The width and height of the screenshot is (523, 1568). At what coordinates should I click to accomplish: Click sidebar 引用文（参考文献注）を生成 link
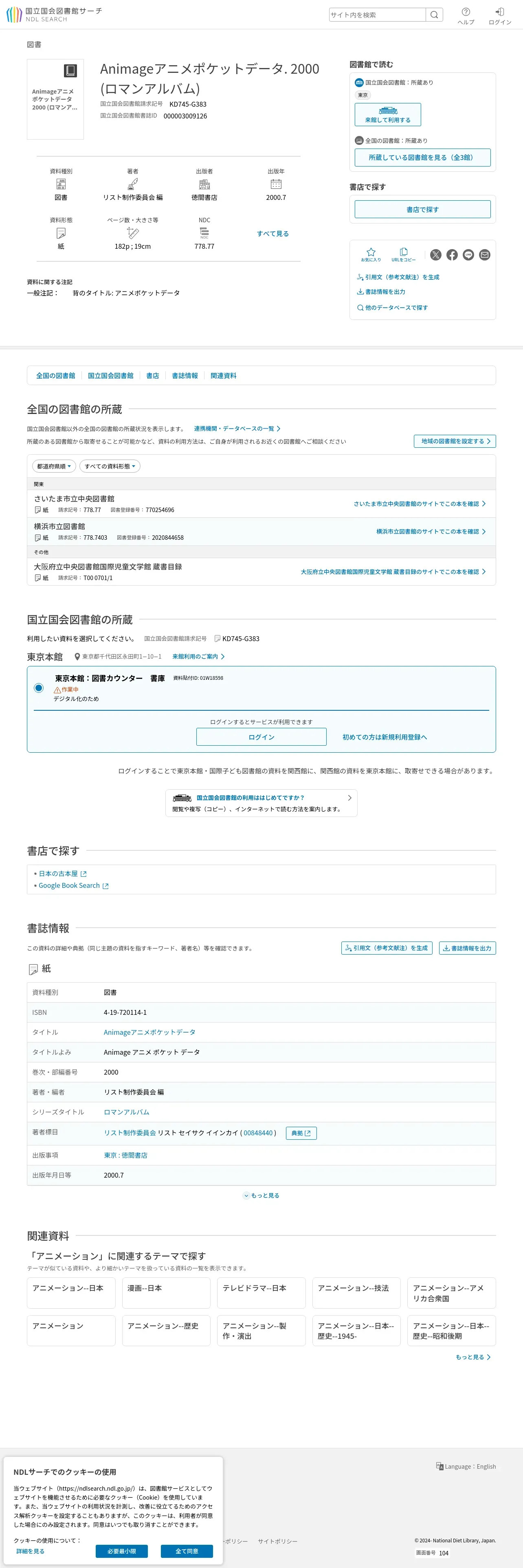tap(398, 277)
